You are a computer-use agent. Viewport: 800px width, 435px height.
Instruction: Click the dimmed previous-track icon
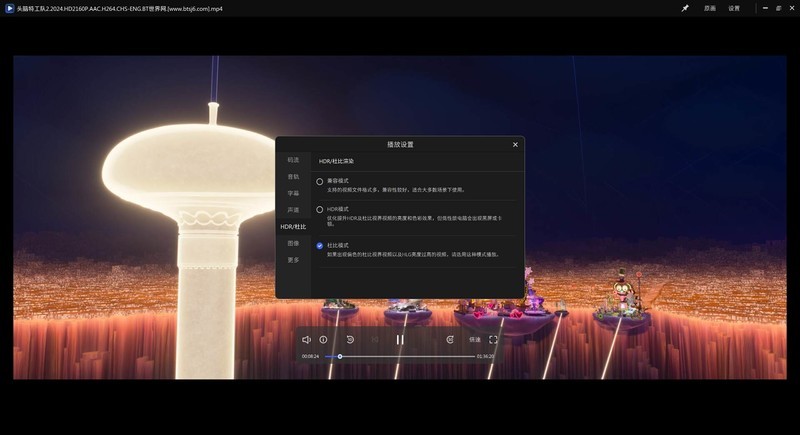tap(375, 340)
